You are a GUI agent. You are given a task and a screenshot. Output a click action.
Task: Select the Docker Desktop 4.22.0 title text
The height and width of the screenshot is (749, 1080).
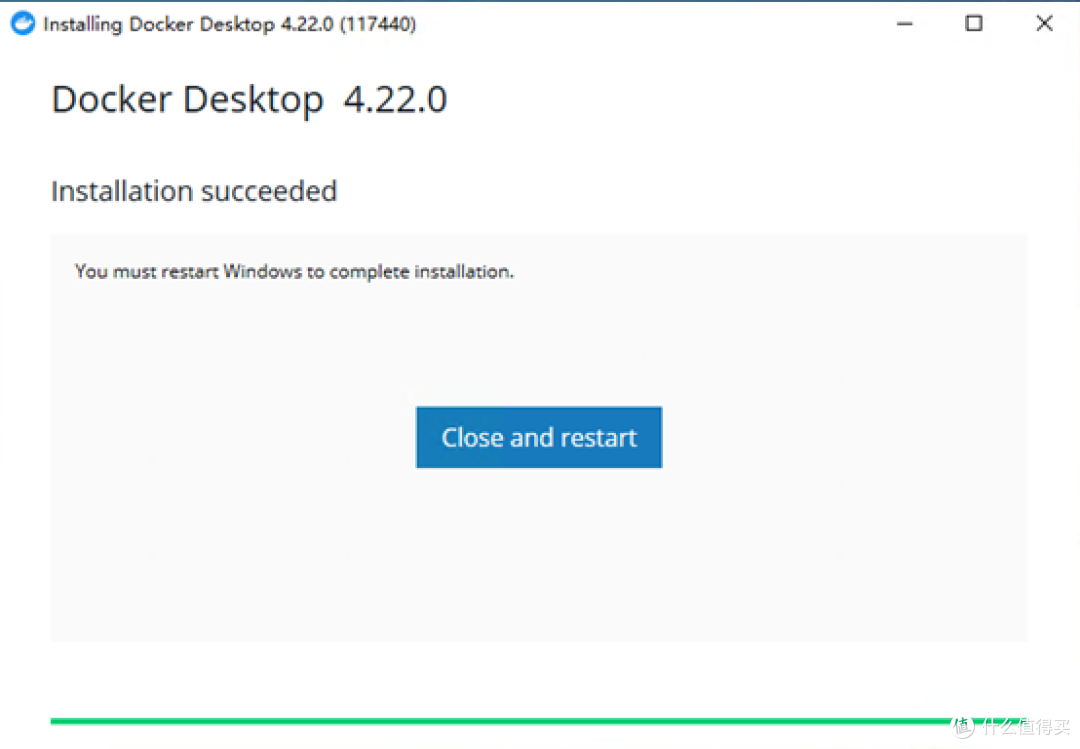[249, 98]
